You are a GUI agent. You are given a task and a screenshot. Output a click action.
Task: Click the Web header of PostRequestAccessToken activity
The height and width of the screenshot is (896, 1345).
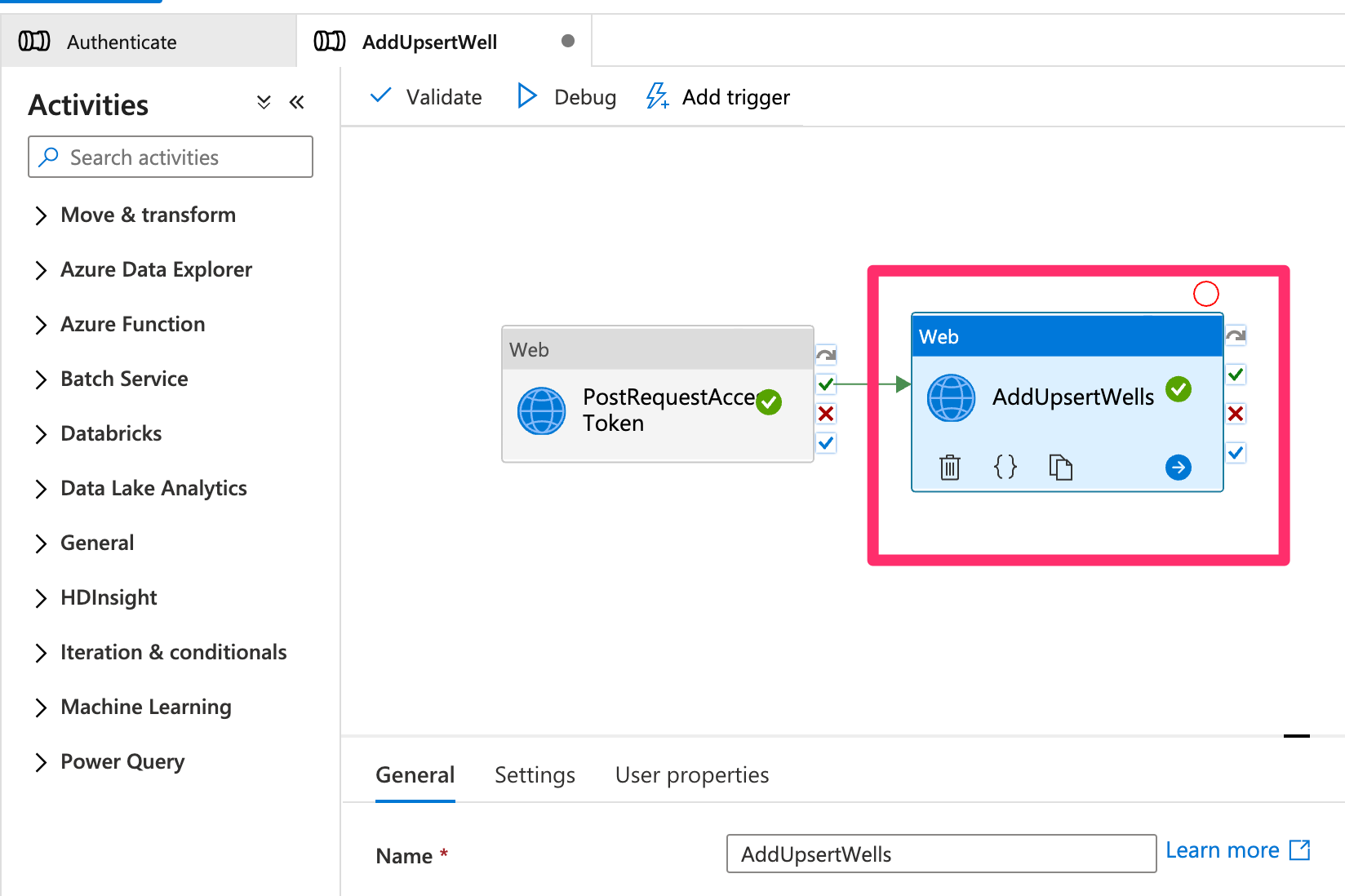[x=658, y=348]
